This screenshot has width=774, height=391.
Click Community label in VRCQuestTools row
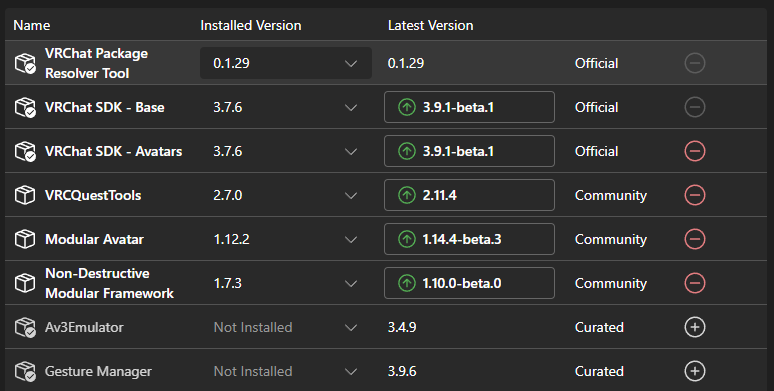coord(611,195)
